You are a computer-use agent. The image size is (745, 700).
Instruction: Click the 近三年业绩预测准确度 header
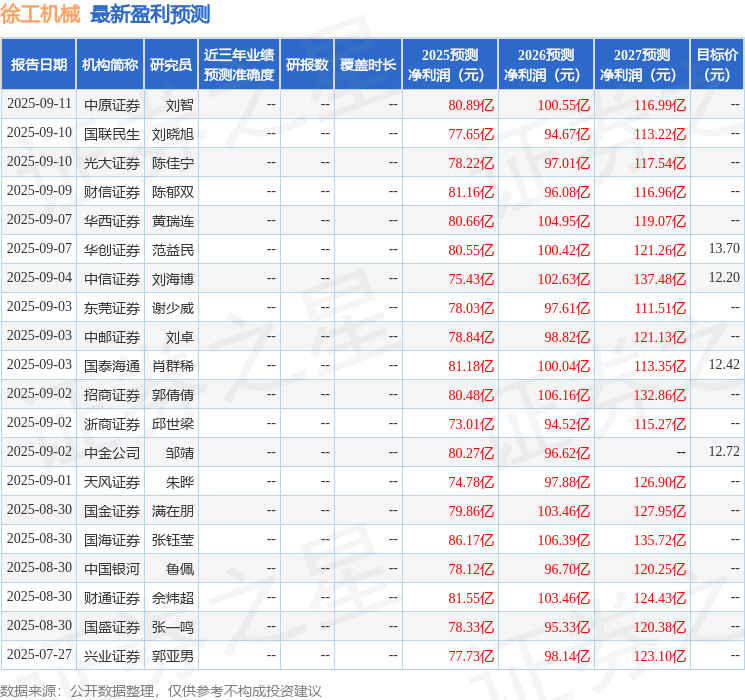pos(239,65)
